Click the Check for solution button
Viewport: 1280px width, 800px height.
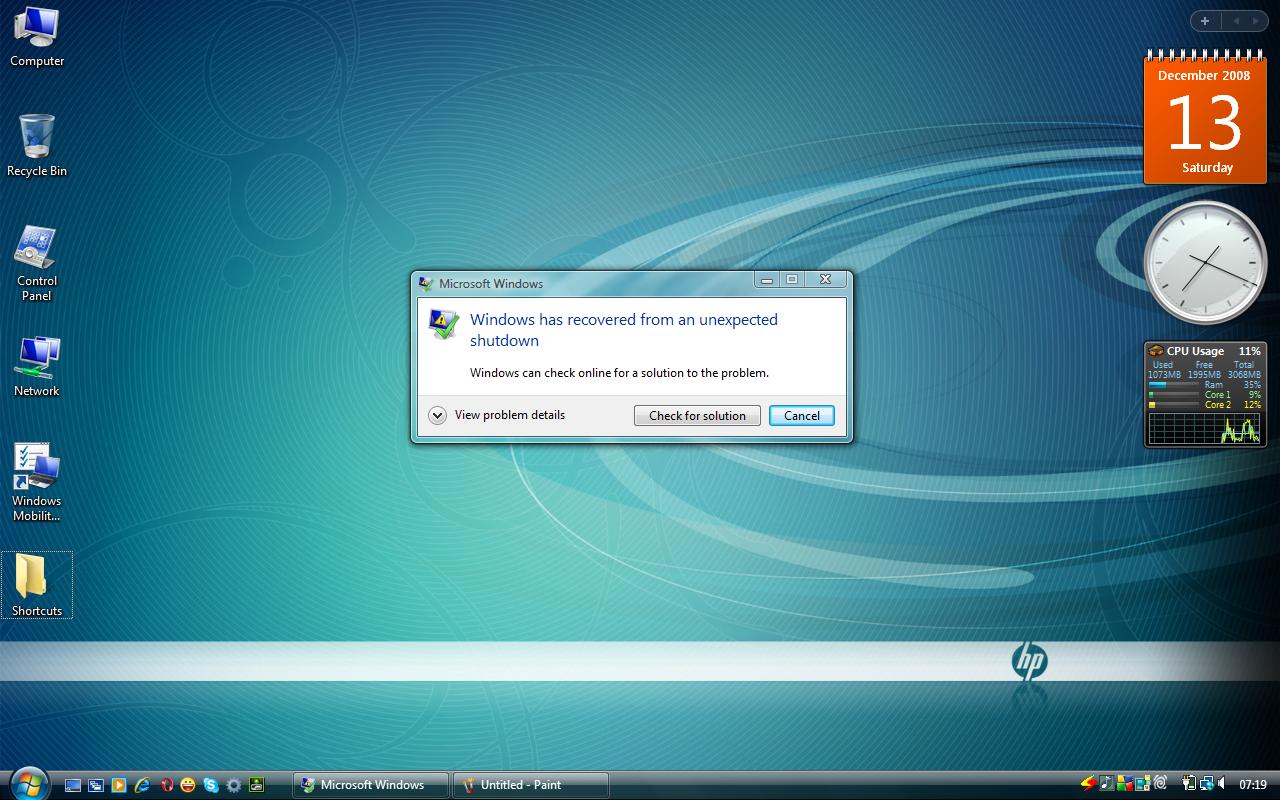pos(697,415)
